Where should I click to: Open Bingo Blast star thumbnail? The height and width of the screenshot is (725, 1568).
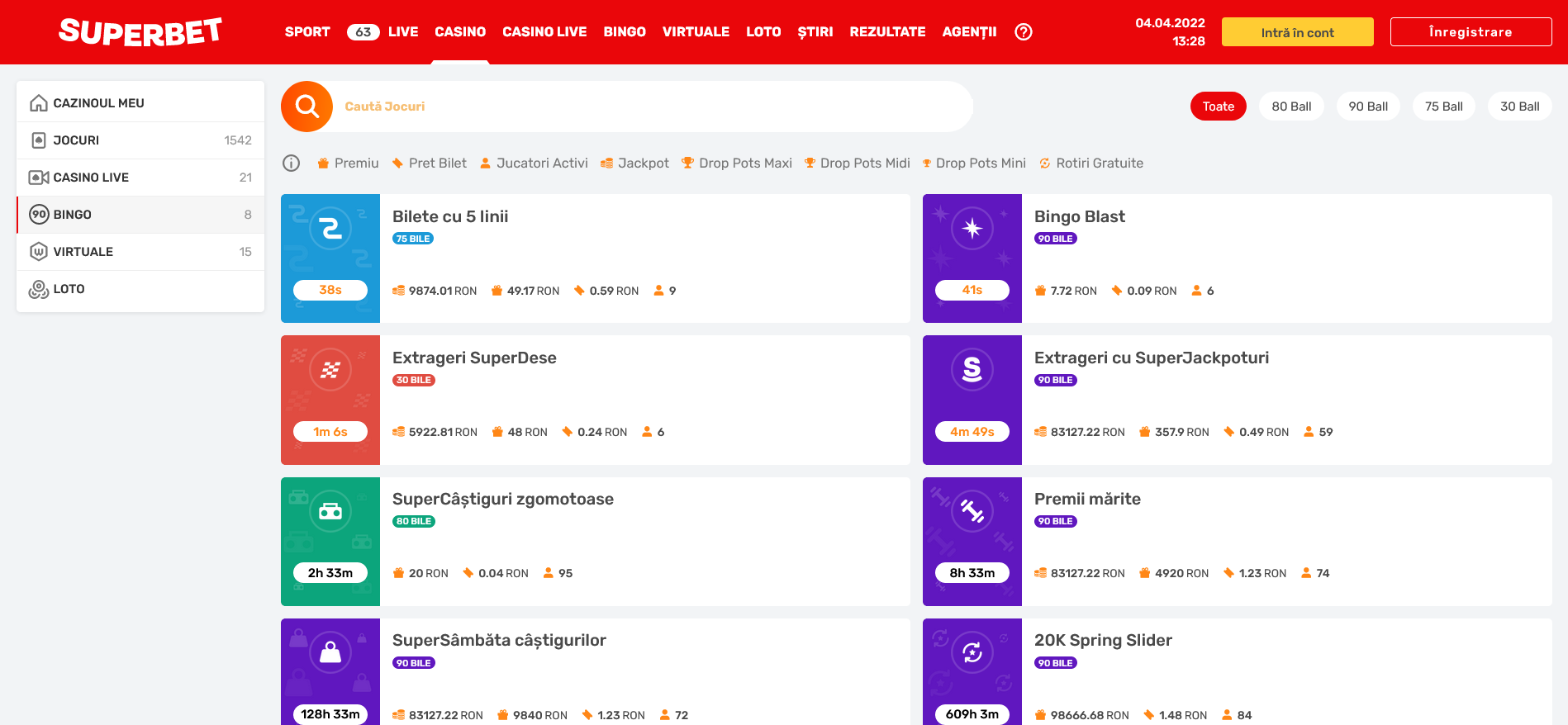click(x=972, y=258)
